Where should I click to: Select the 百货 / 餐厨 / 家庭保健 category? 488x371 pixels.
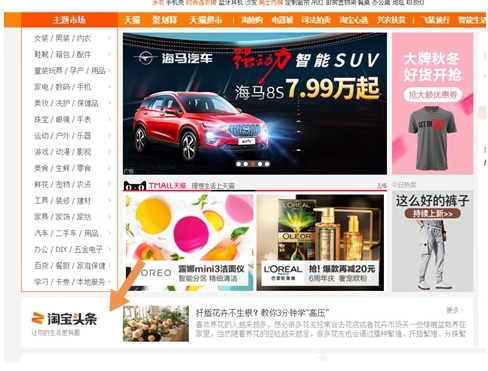click(70, 266)
